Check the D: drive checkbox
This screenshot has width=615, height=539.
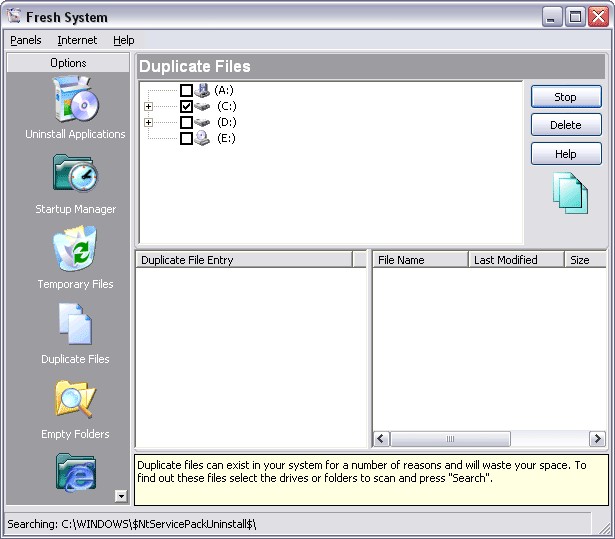coord(186,122)
